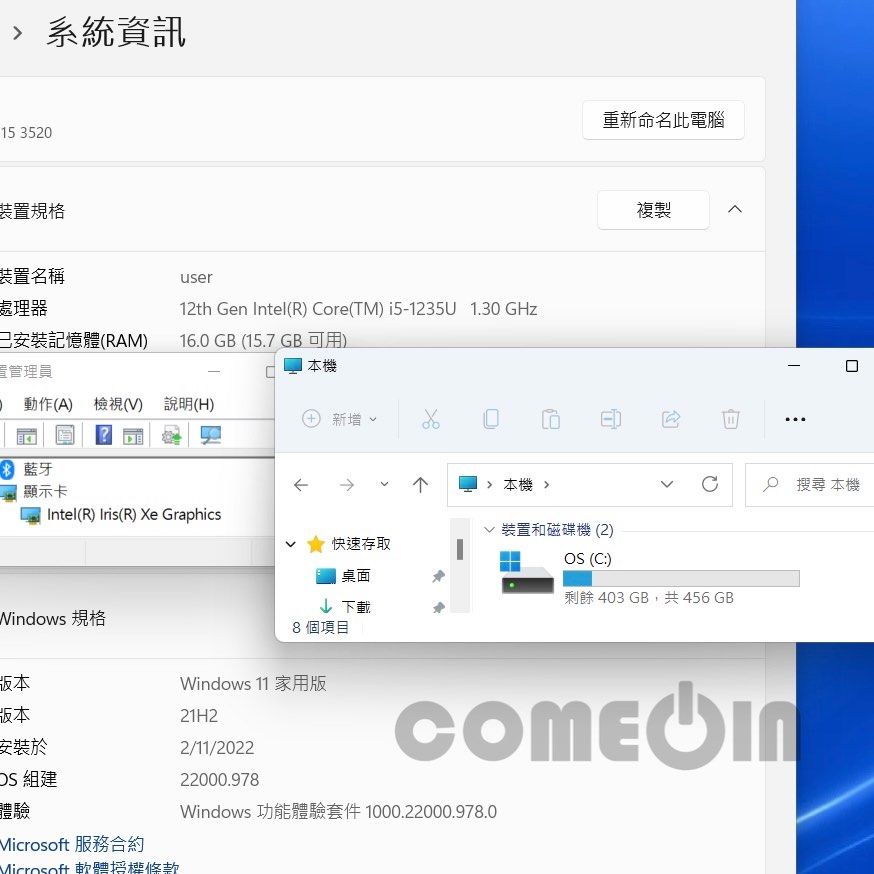Select 顯示卡 category in Device Manager
874x874 pixels.
45,492
